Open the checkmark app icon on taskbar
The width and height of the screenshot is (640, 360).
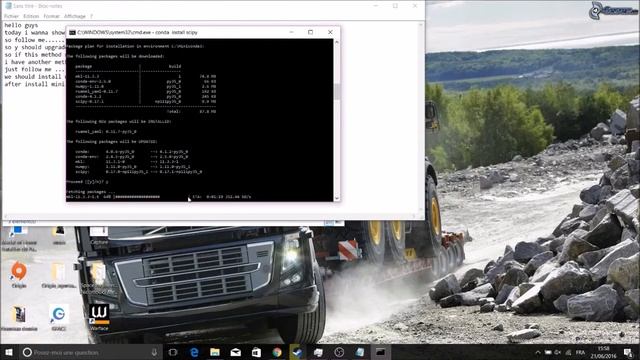(x=298, y=352)
